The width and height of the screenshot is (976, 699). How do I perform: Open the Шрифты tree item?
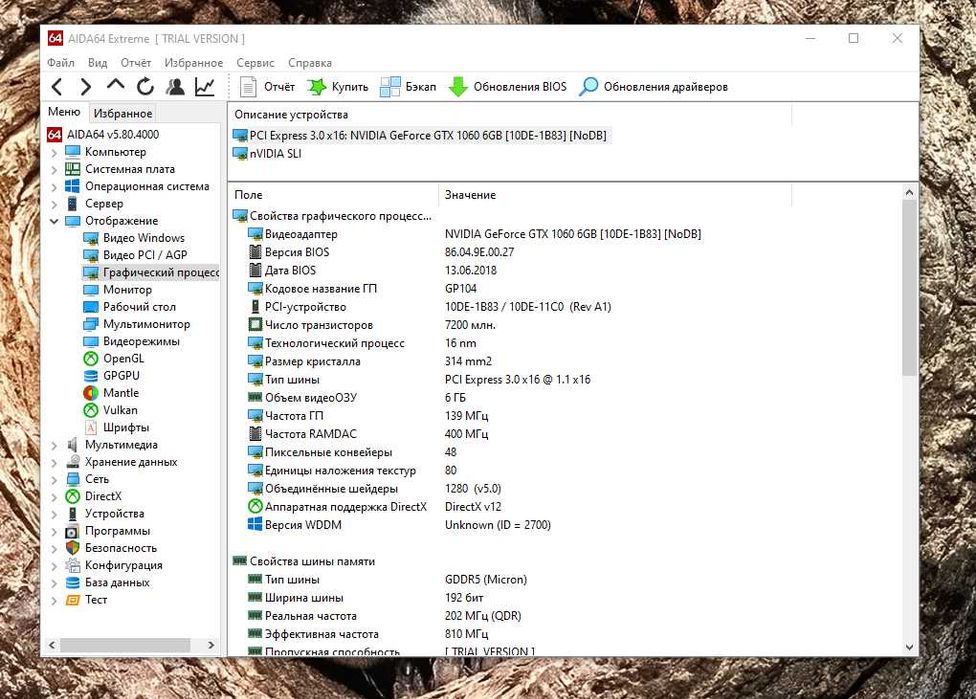click(116, 428)
